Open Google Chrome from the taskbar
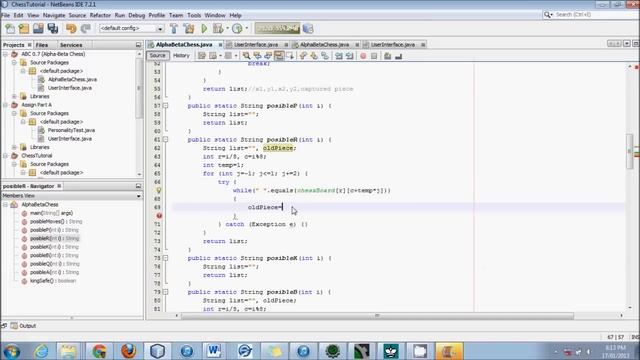This screenshot has height=360, width=640. coord(99,351)
